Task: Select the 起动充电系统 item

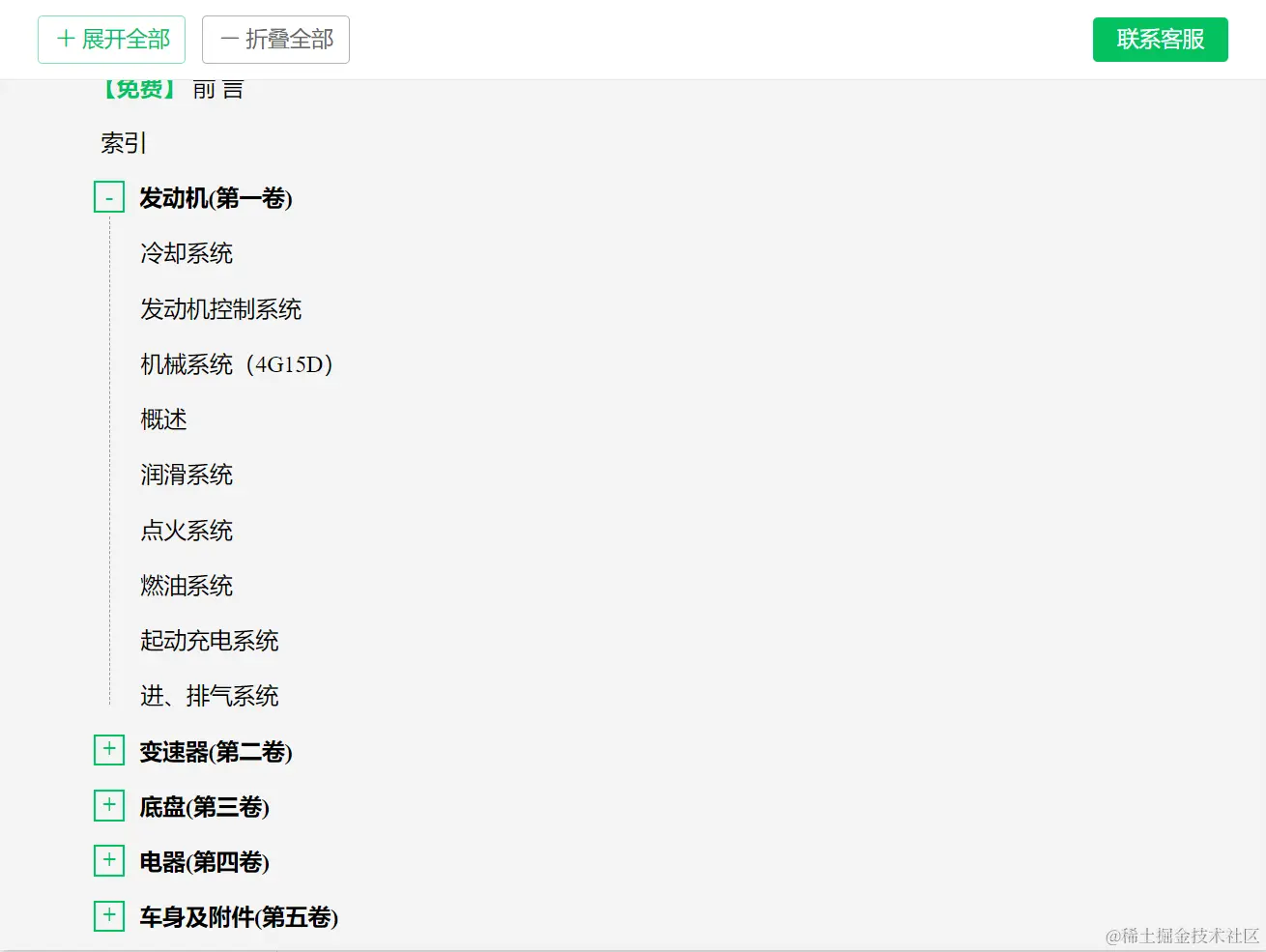Action: [x=209, y=641]
